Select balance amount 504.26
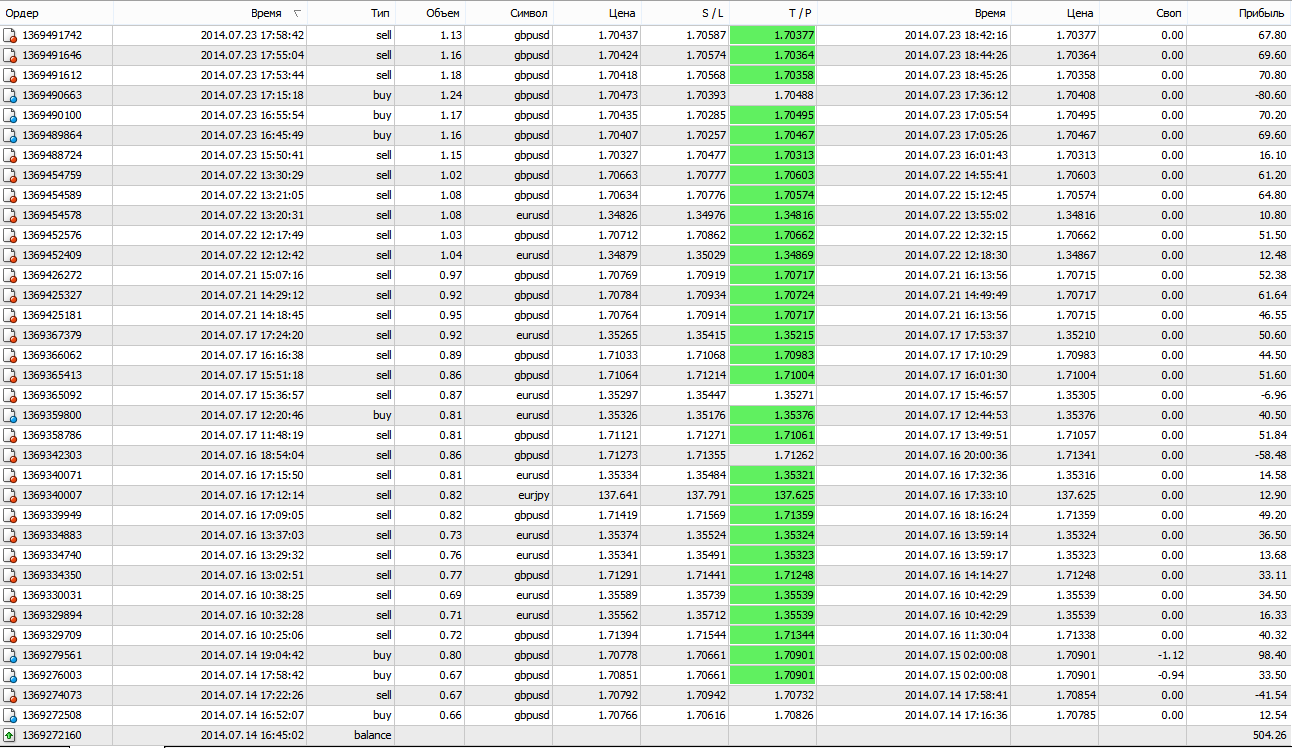 (1268, 735)
